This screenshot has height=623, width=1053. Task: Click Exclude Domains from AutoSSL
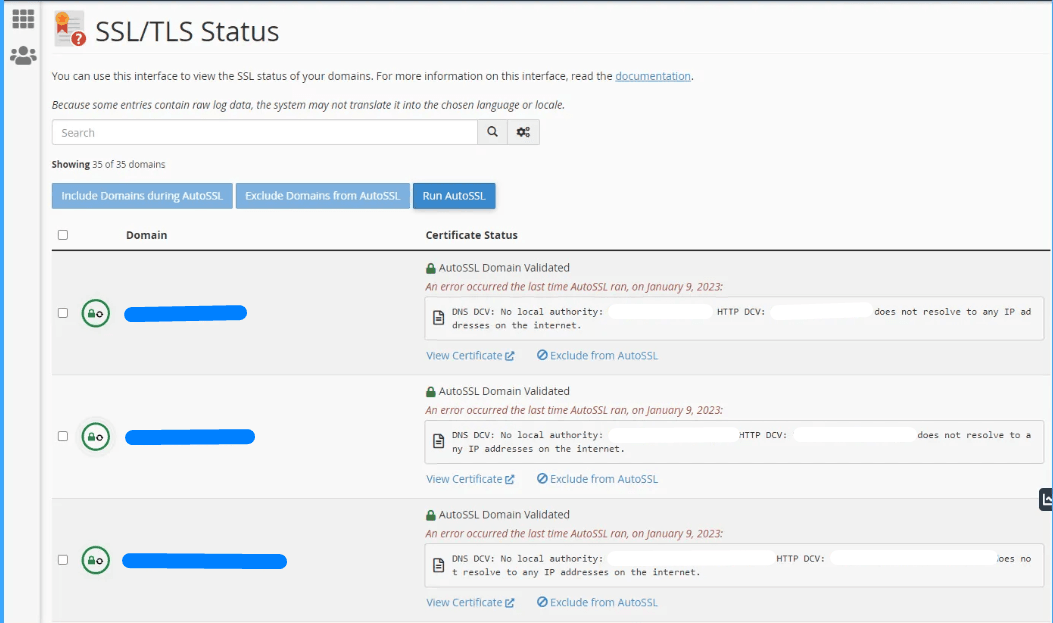tap(322, 195)
